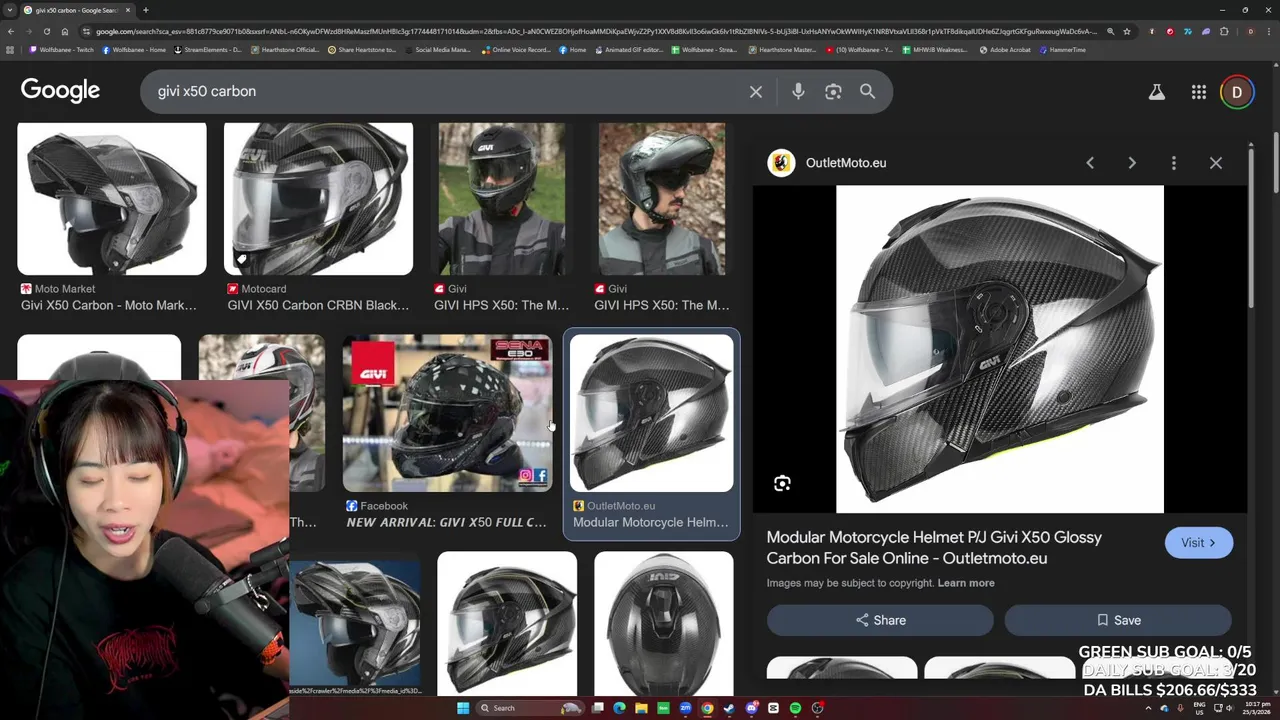Share the previewed helmet image
The width and height of the screenshot is (1280, 720).
880,620
